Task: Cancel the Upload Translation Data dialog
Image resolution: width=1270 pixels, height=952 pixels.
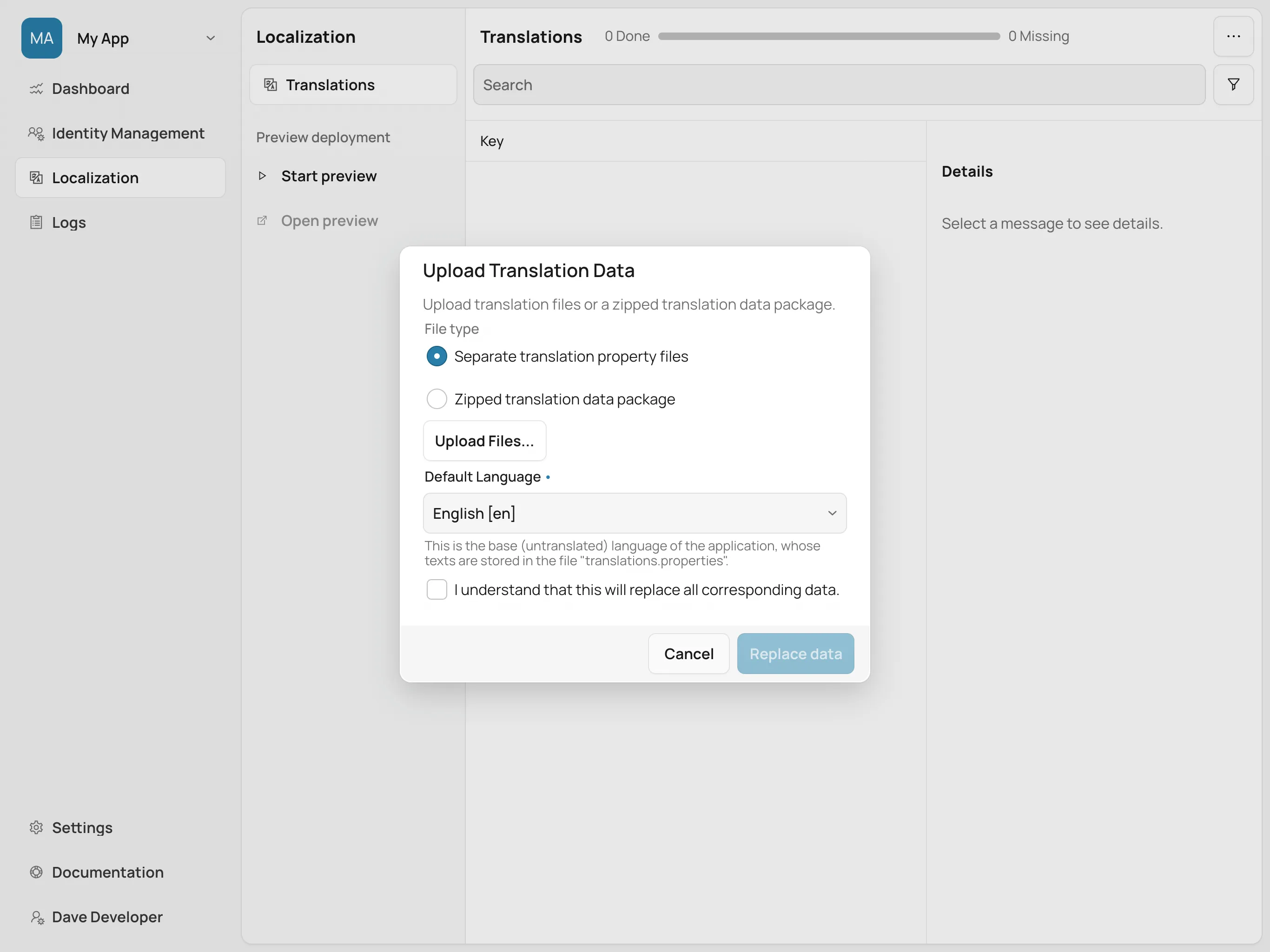Action: 688,654
